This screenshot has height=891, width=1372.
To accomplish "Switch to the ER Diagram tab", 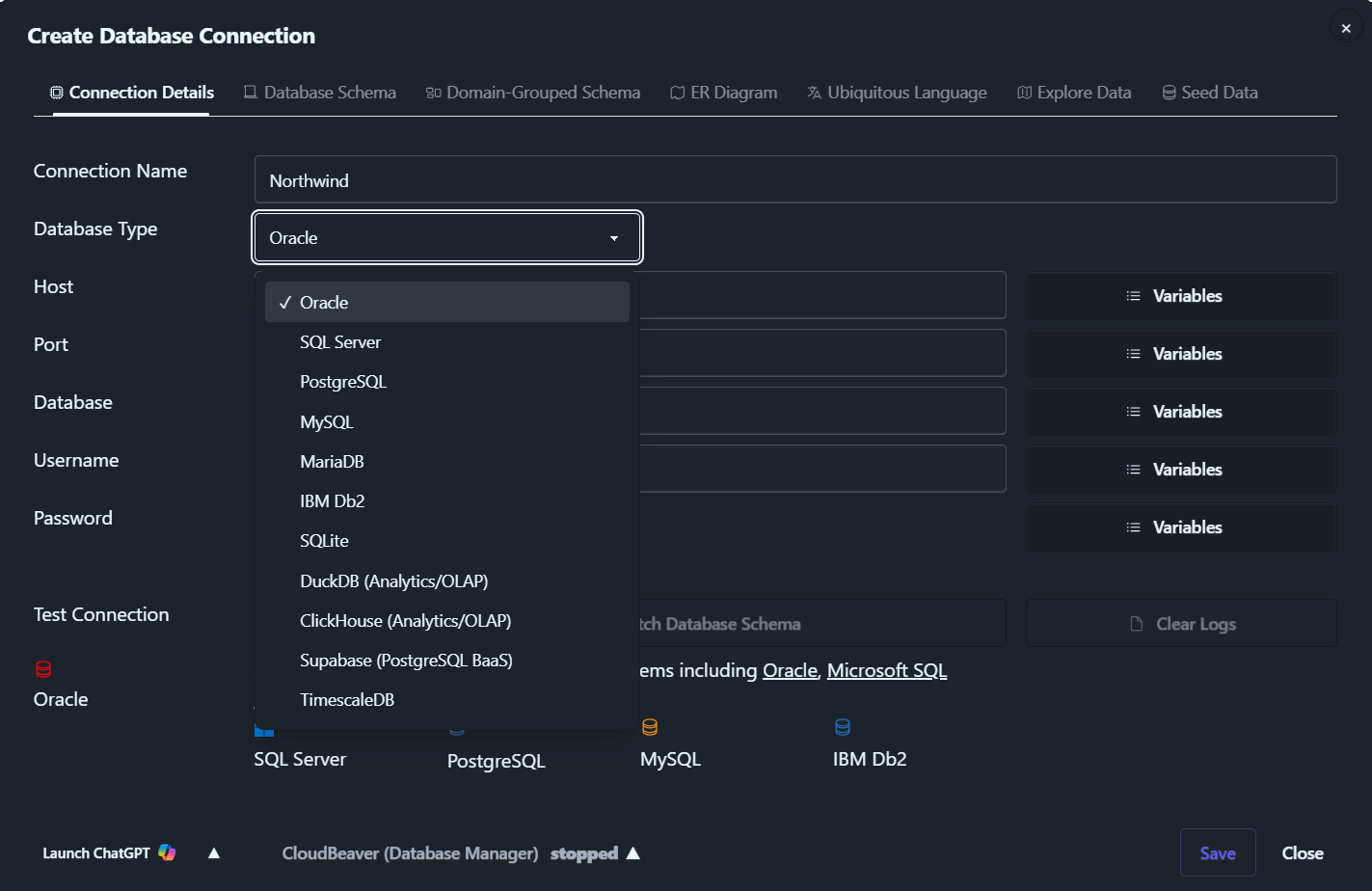I will [x=723, y=93].
